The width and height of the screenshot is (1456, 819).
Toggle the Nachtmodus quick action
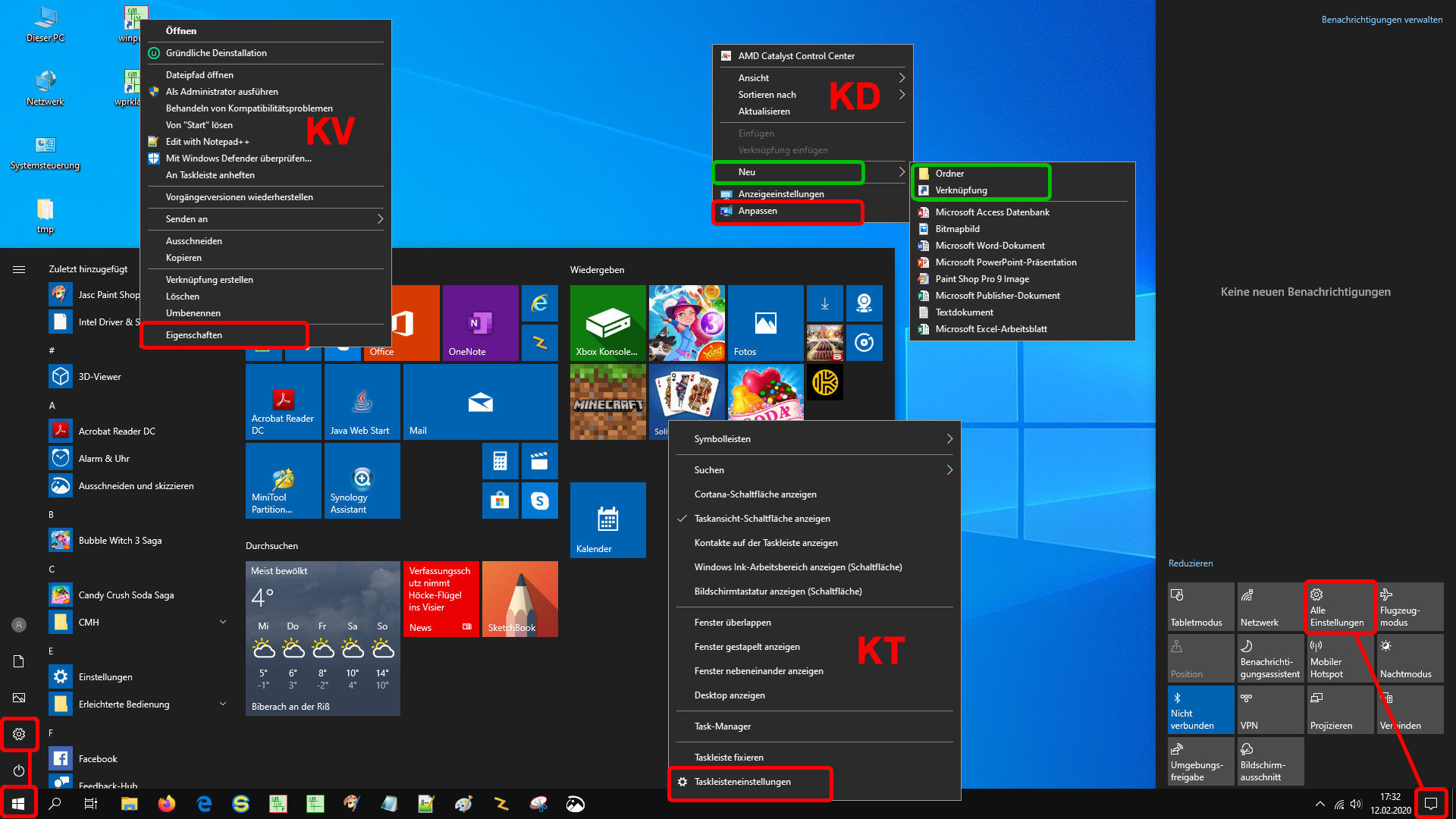(x=1410, y=657)
